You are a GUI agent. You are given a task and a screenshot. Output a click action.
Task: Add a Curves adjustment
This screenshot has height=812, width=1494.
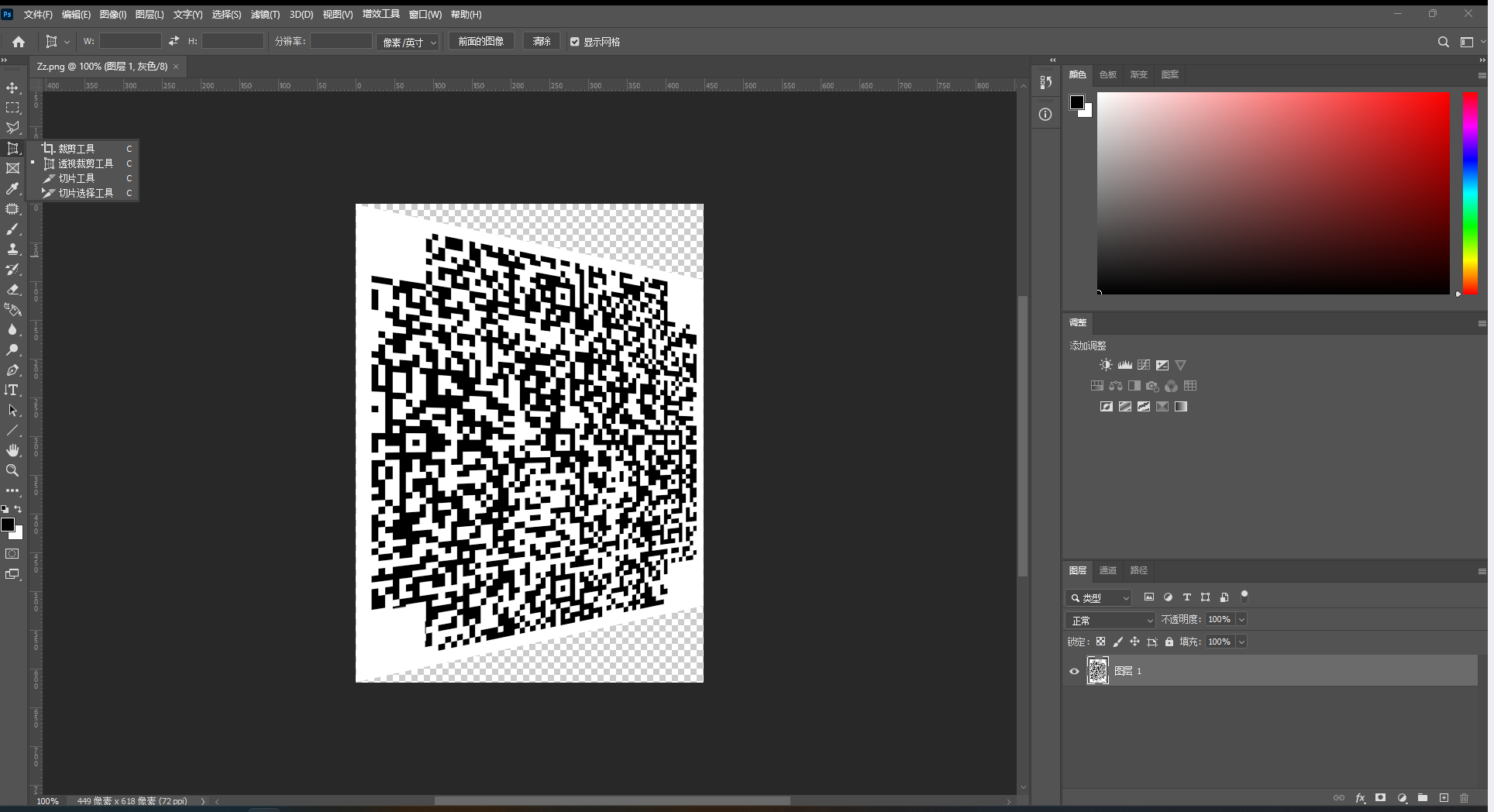coord(1144,365)
